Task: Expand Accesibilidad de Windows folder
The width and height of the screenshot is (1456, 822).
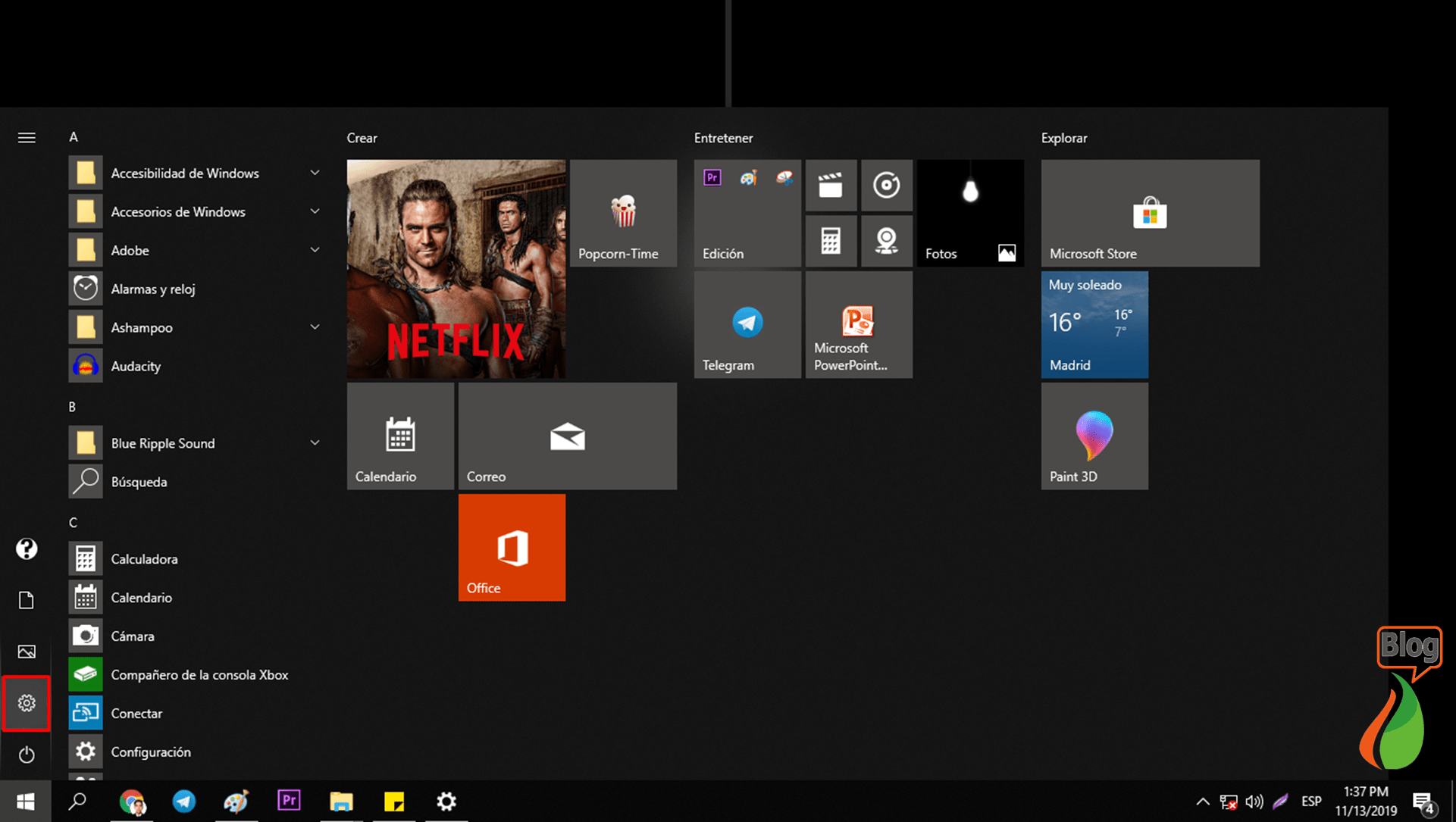Action: coord(197,173)
